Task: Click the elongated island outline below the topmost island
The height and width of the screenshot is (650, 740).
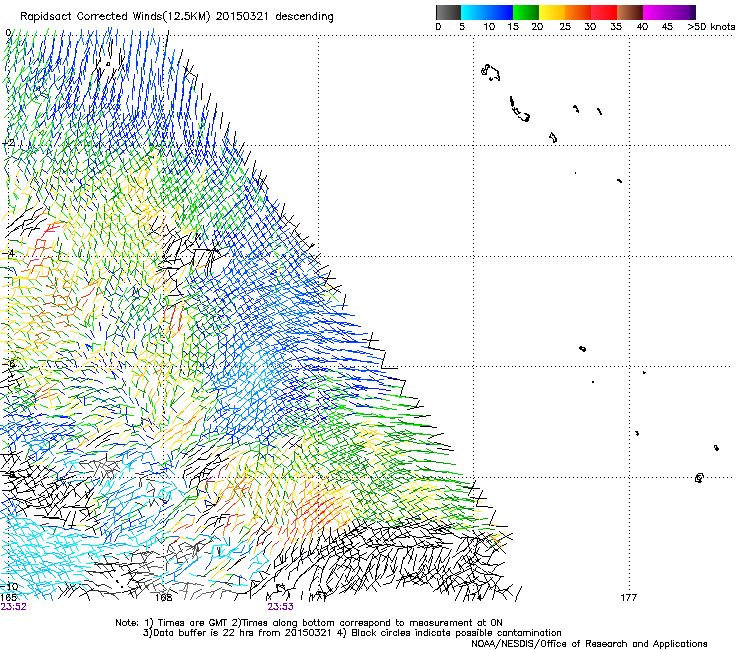Action: coord(519,110)
